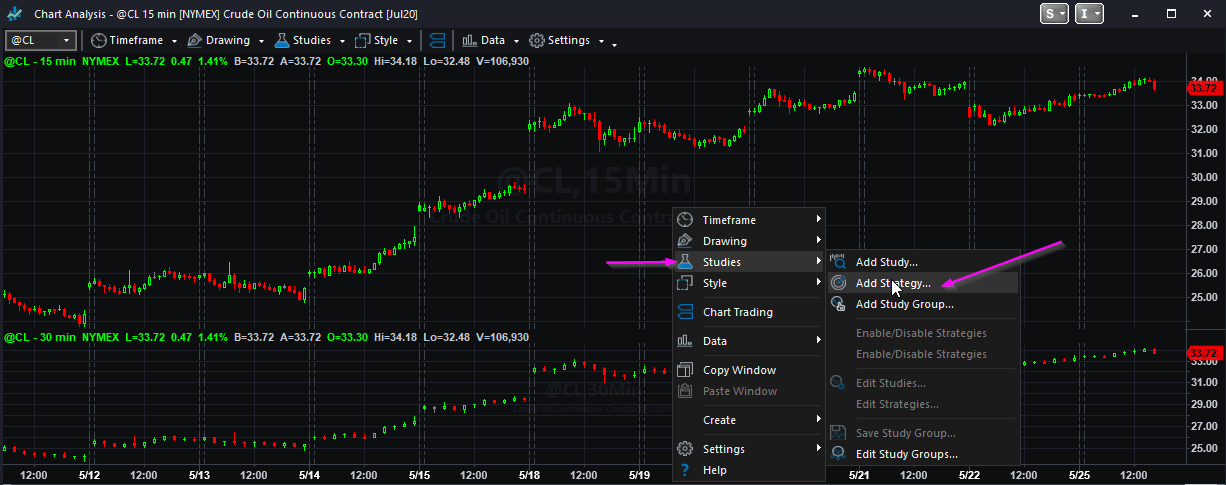Click the Style icon in toolbar
This screenshot has width=1226, height=485.
[361, 40]
